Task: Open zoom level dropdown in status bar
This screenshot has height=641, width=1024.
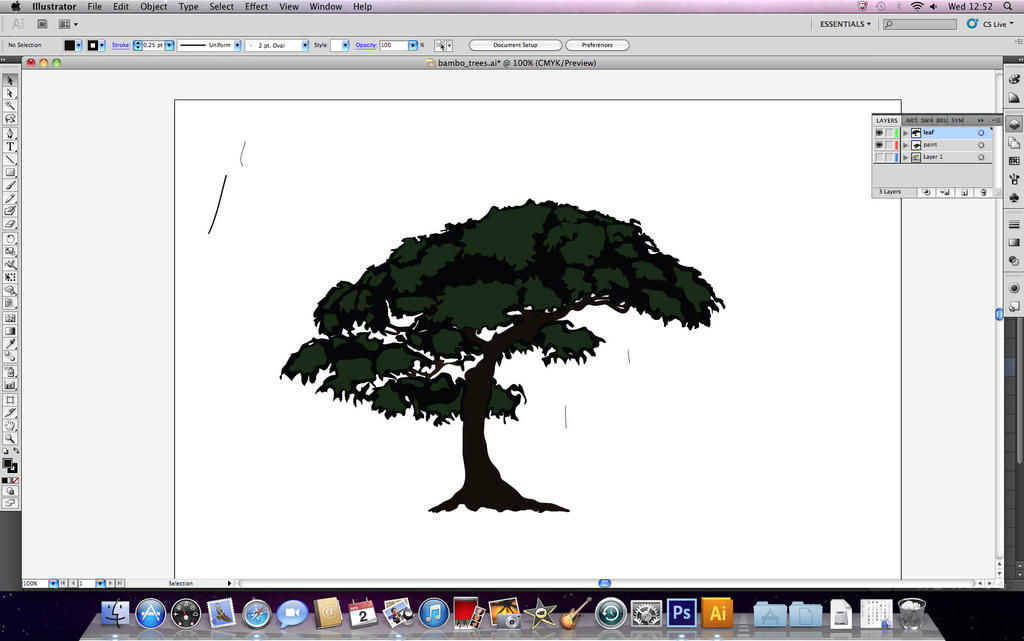Action: pyautogui.click(x=54, y=583)
